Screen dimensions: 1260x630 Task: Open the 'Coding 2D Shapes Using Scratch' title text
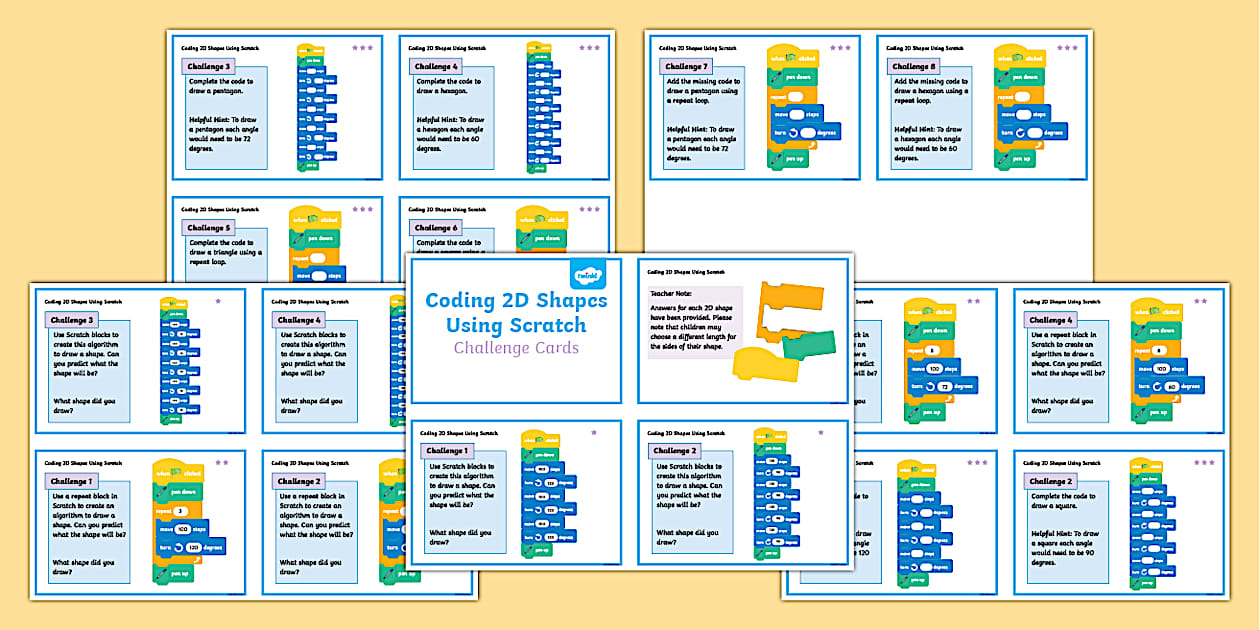pos(517,311)
